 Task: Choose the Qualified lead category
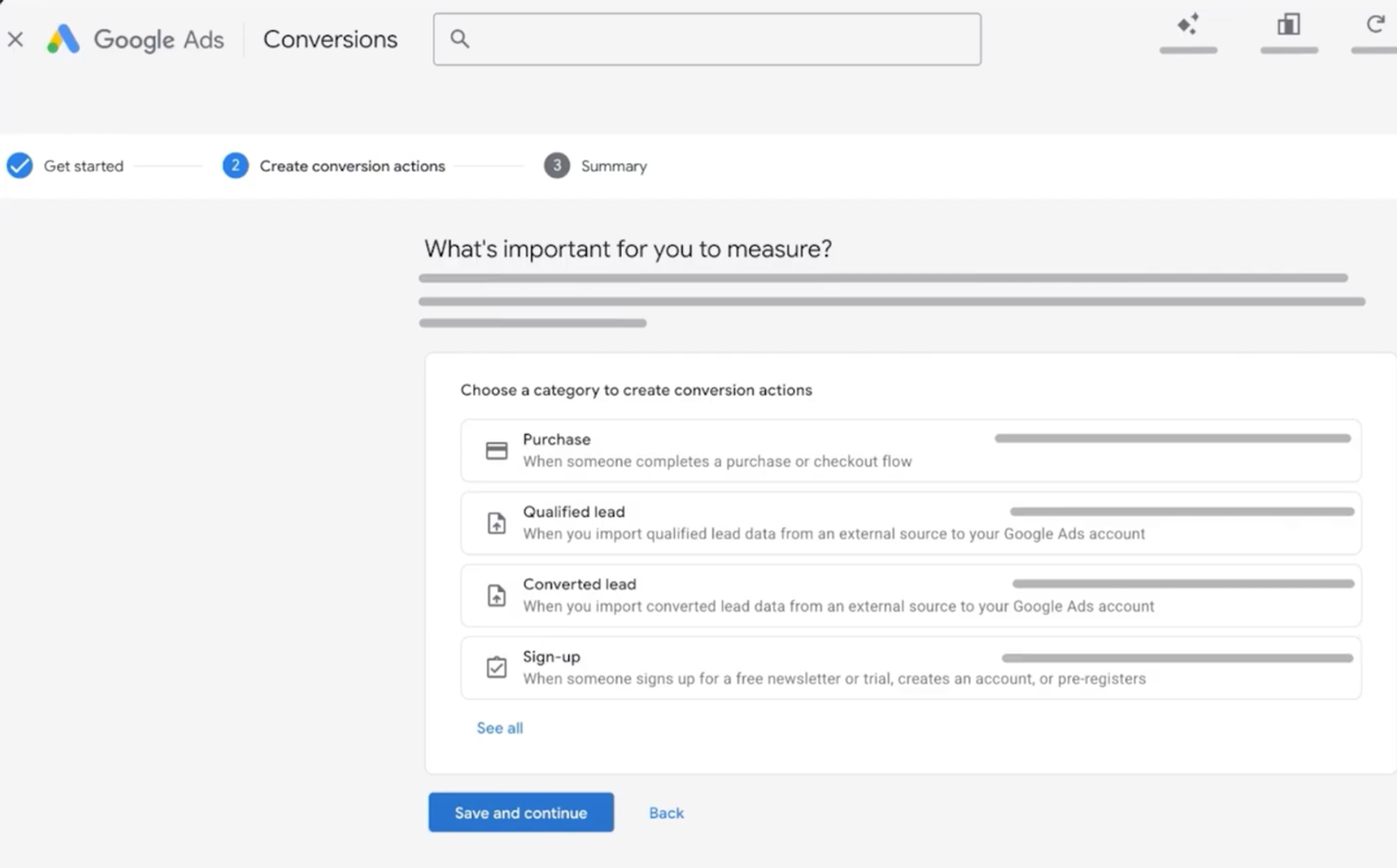[911, 523]
